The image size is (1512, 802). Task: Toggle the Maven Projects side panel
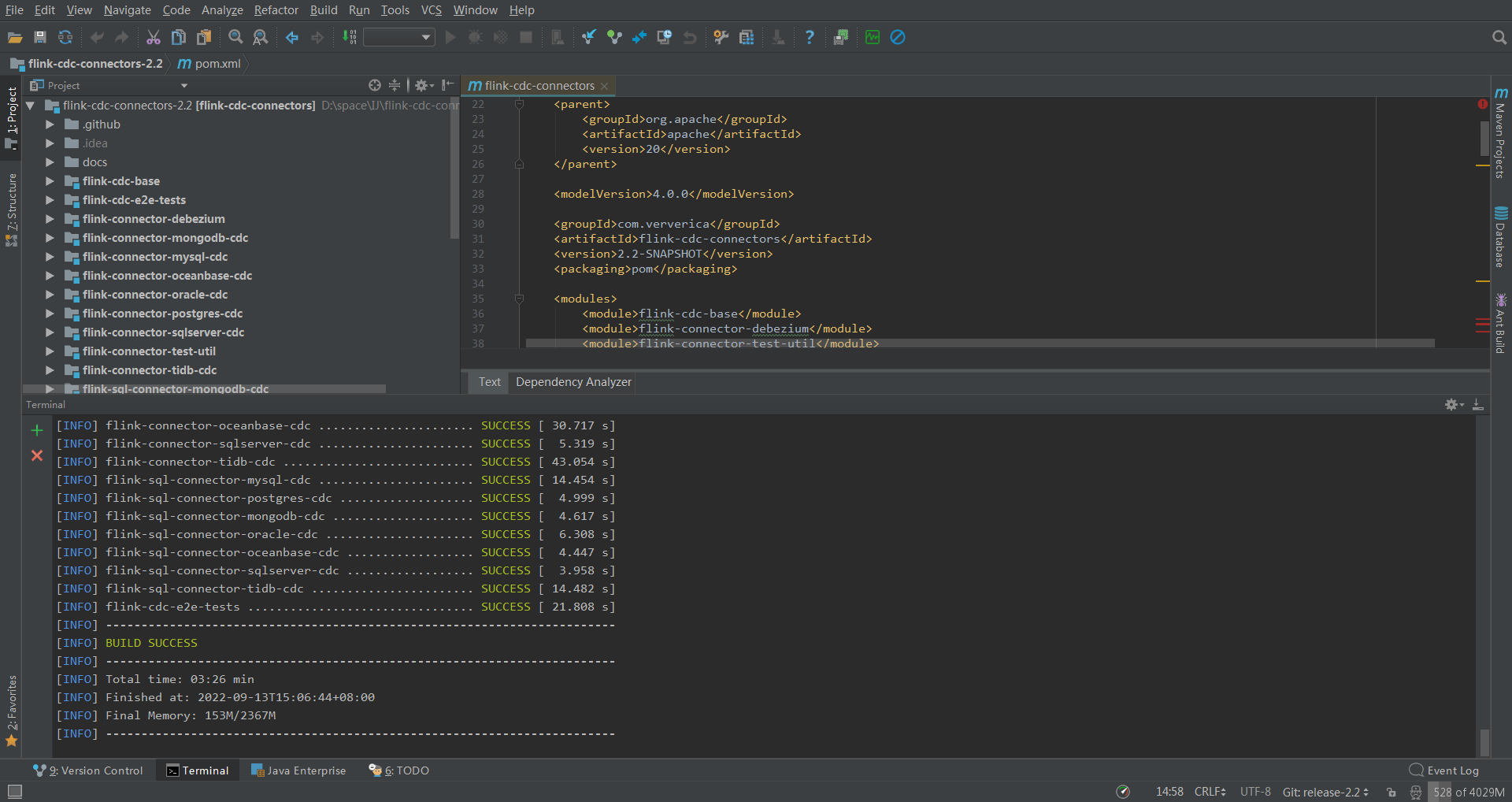point(1499,134)
